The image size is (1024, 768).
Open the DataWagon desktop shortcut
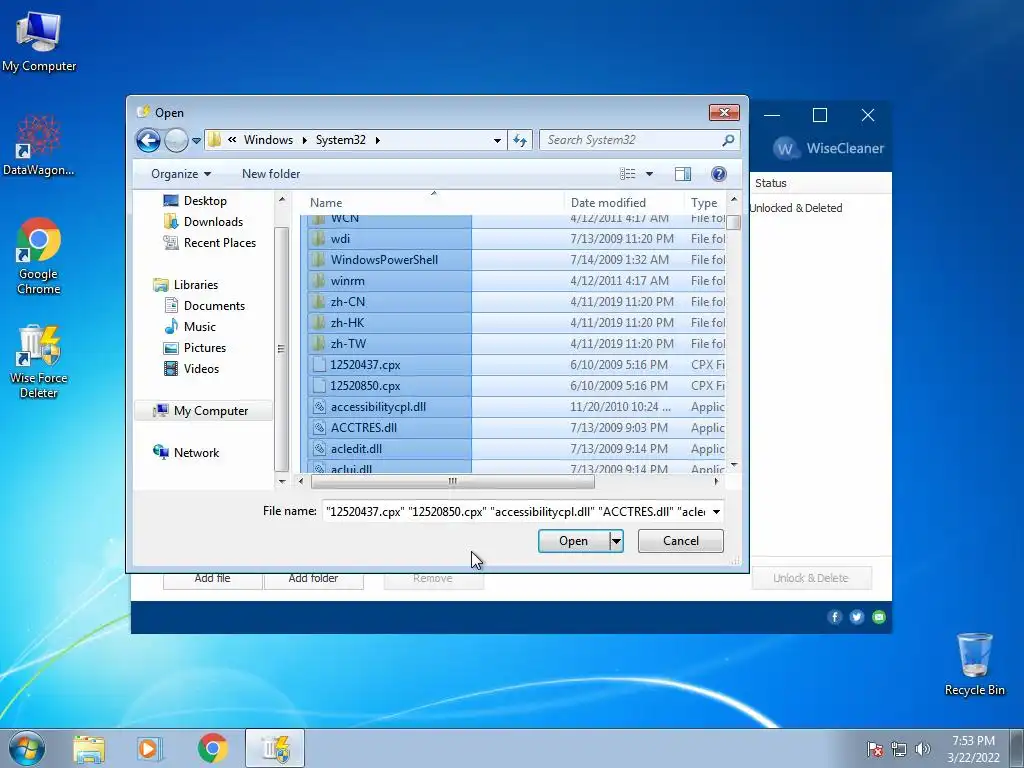[39, 146]
